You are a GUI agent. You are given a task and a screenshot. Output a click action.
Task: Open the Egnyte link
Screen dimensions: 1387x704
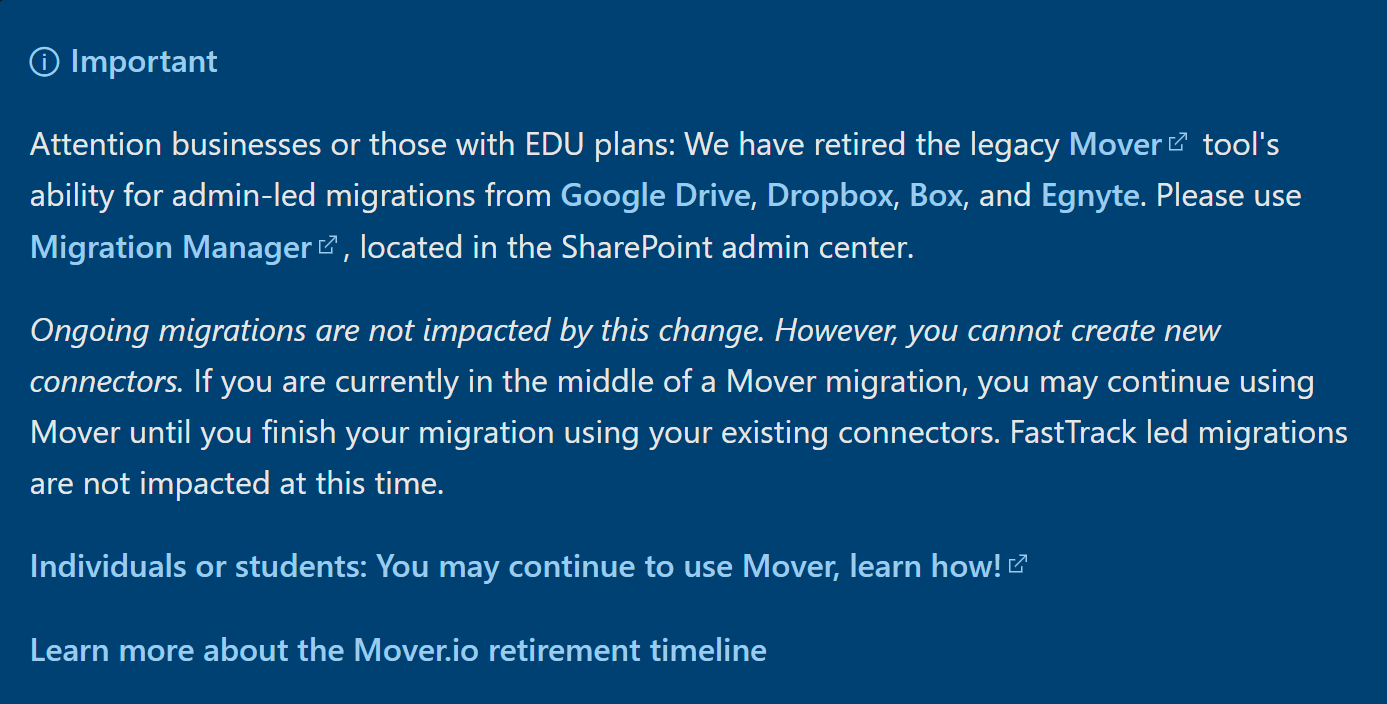point(1089,195)
